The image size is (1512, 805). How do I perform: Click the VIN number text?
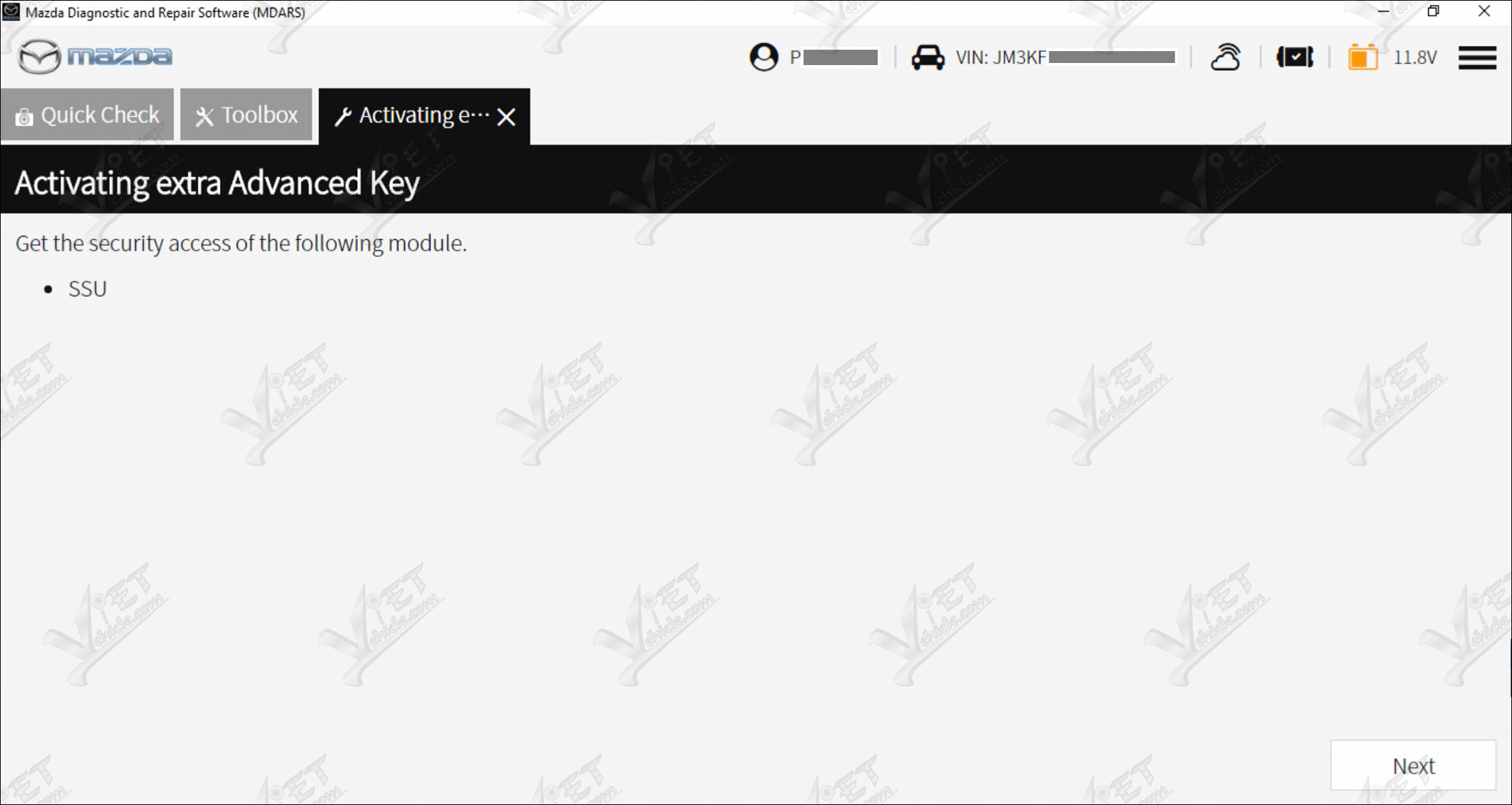pyautogui.click(x=1065, y=57)
